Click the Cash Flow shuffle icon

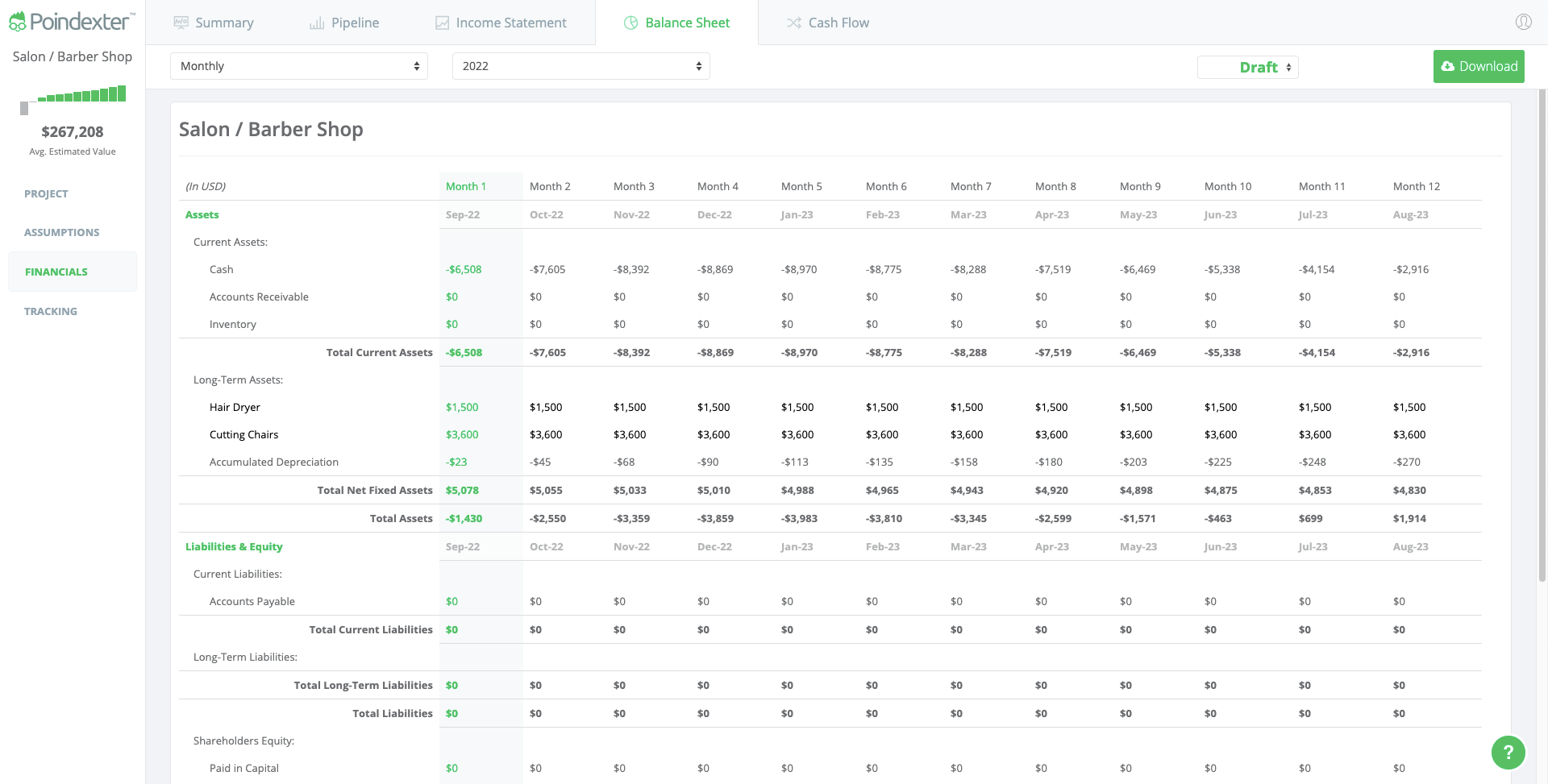tap(794, 23)
